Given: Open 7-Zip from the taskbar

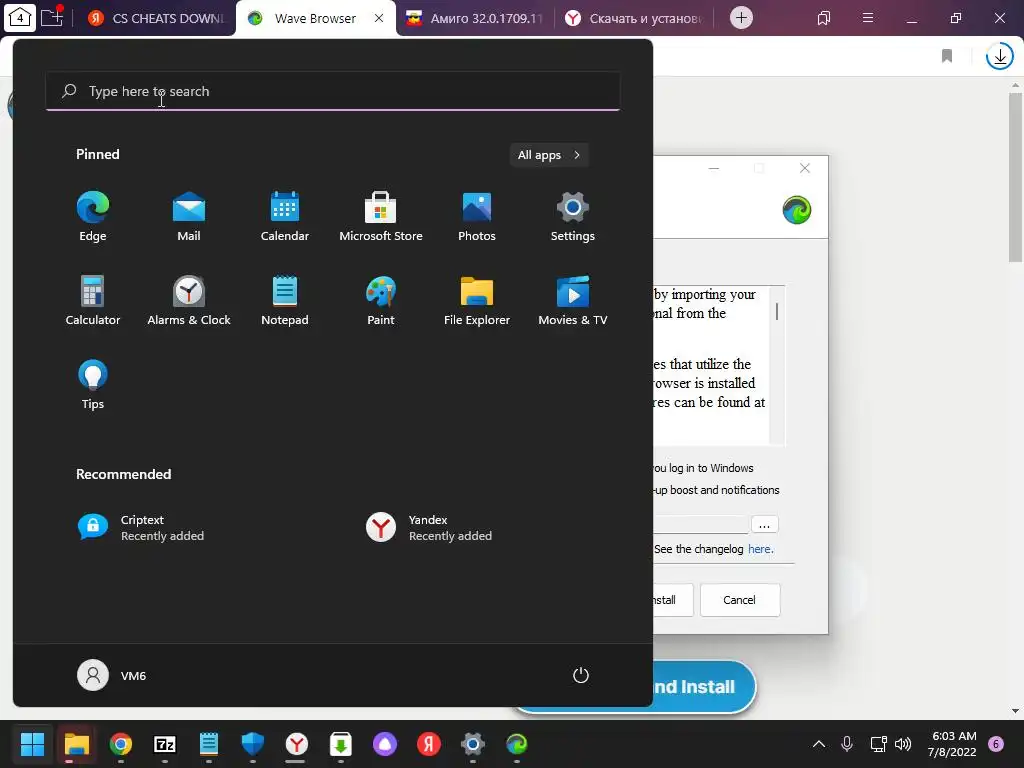Looking at the screenshot, I should pos(165,744).
